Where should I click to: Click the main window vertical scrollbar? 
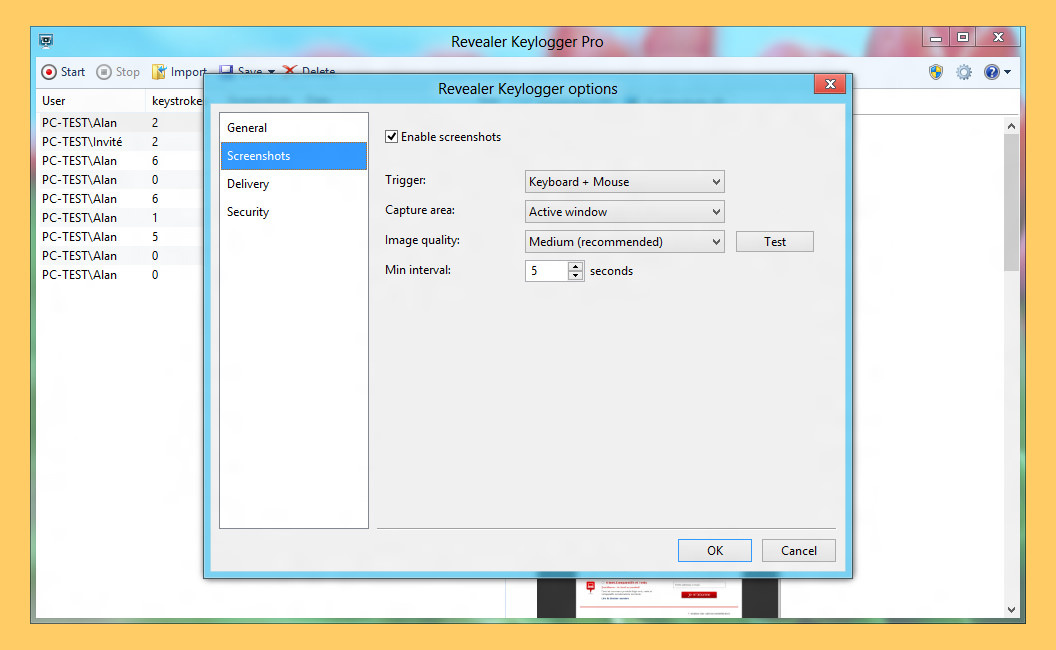(x=1010, y=200)
